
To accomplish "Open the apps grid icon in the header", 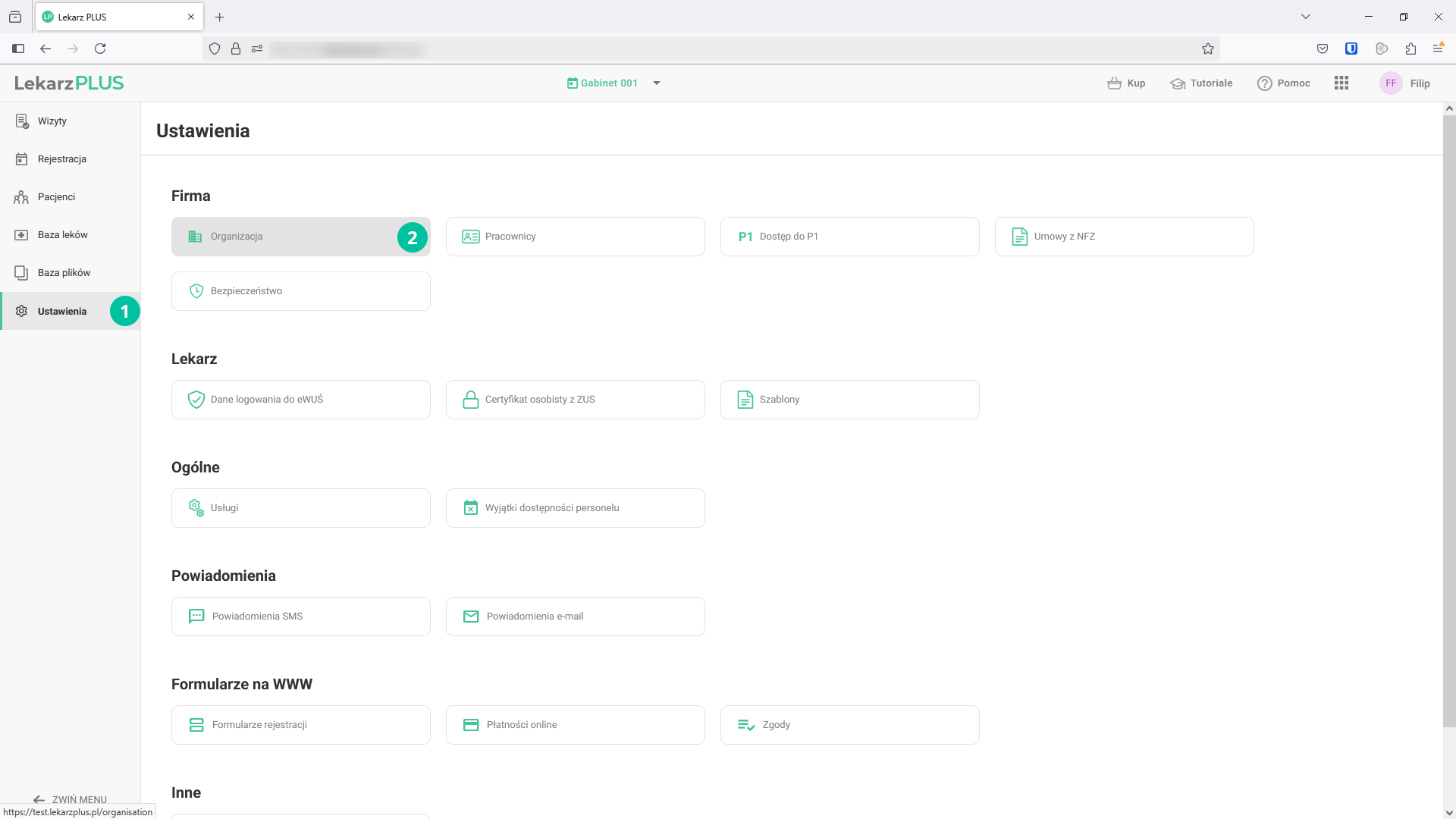I will click(x=1341, y=83).
